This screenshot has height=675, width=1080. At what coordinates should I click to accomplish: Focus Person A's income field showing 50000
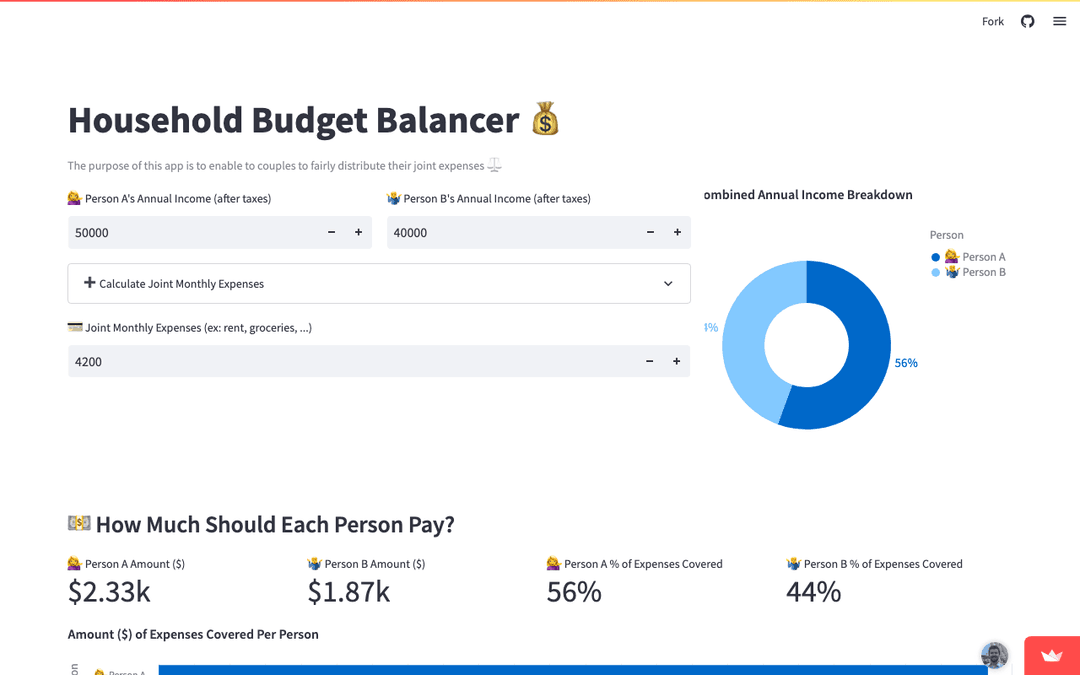pyautogui.click(x=194, y=232)
